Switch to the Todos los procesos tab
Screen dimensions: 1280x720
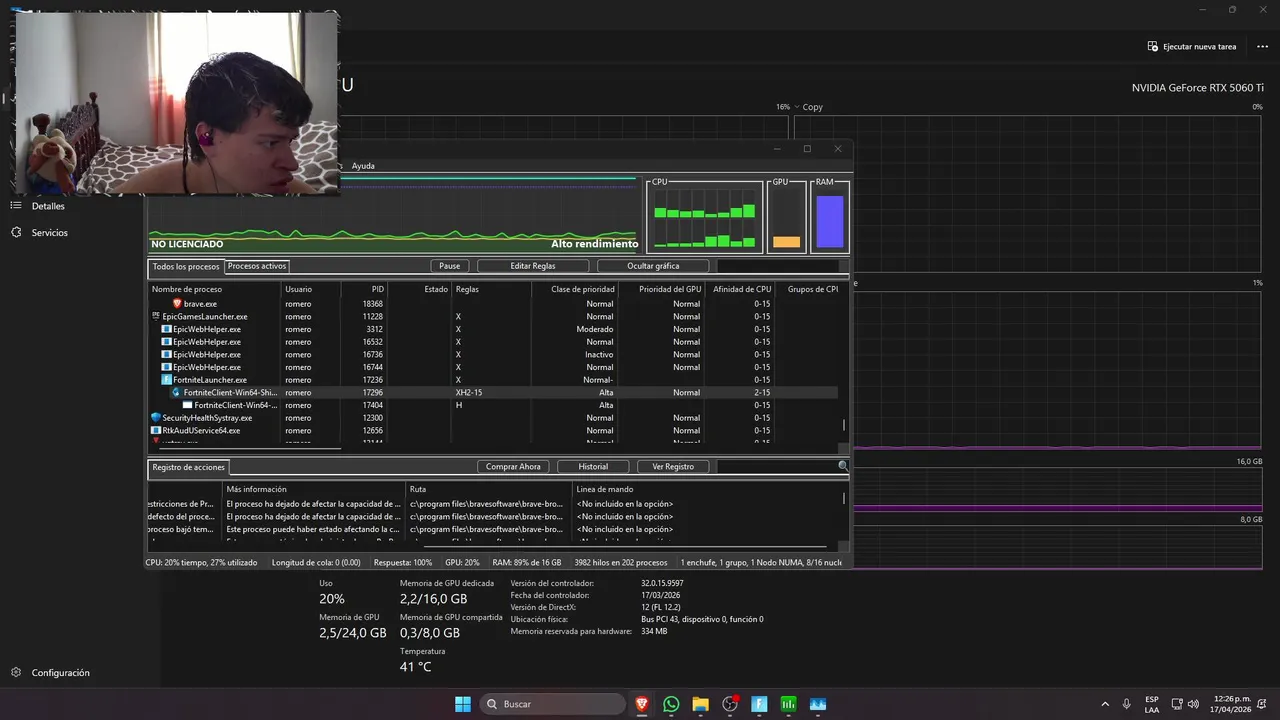(186, 267)
